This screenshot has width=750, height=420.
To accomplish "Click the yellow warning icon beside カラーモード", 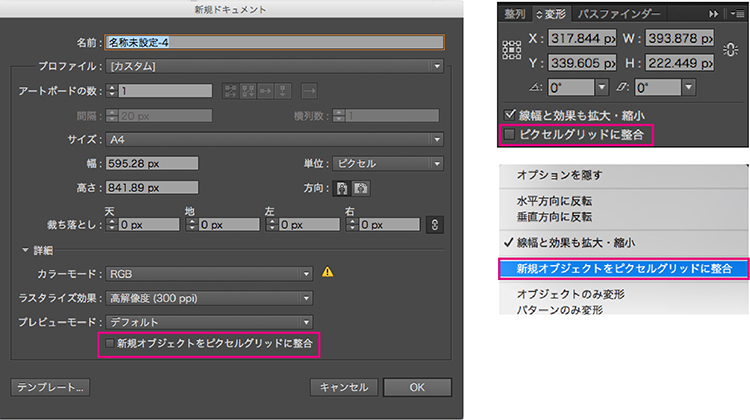I will [x=328, y=272].
